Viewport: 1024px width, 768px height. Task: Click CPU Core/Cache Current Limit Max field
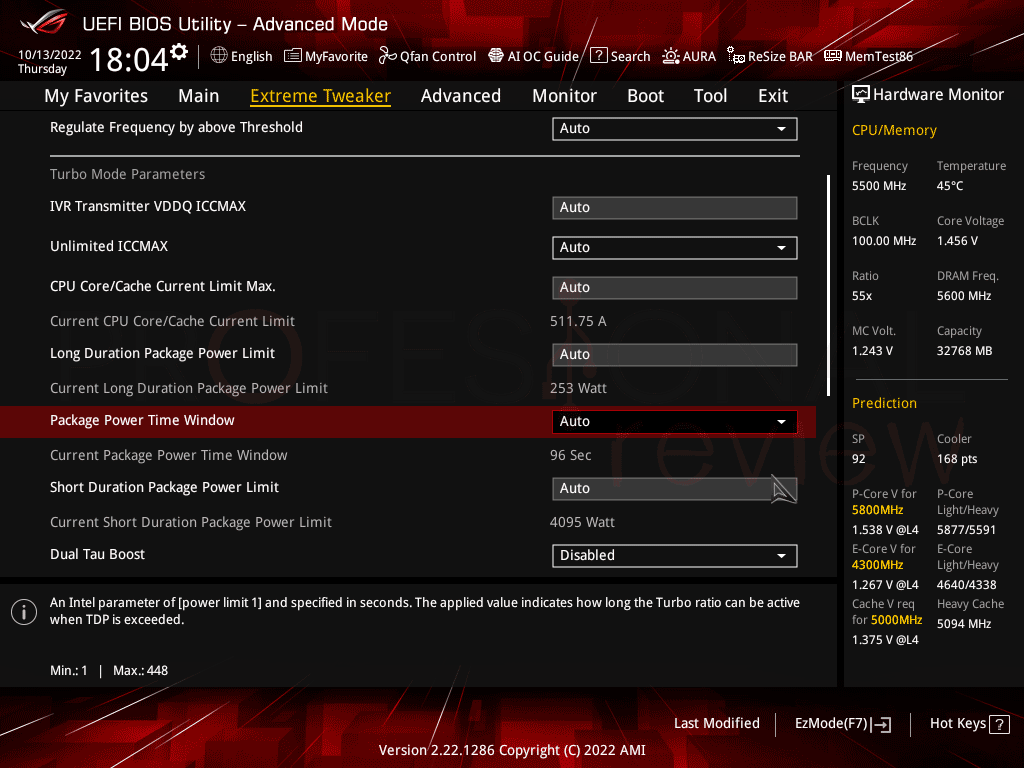point(675,288)
